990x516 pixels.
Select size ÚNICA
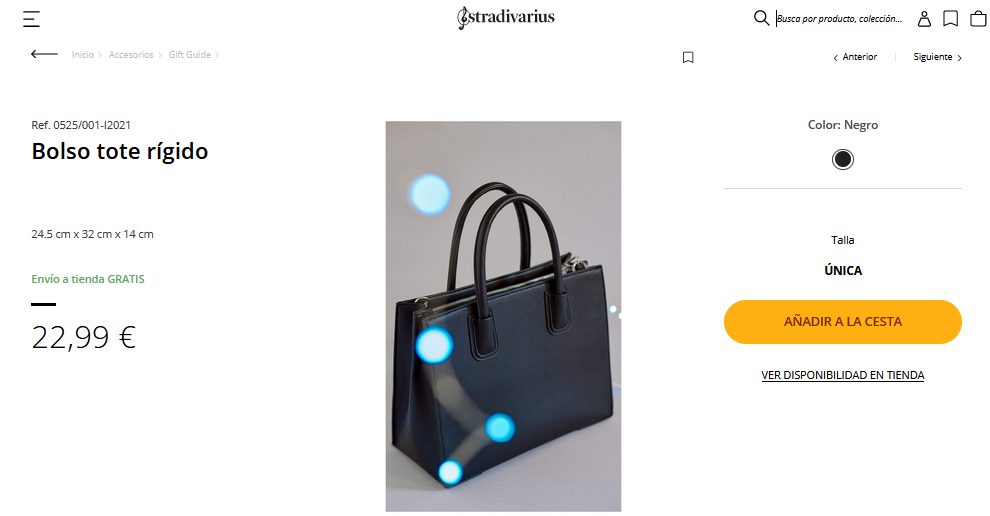click(x=843, y=270)
